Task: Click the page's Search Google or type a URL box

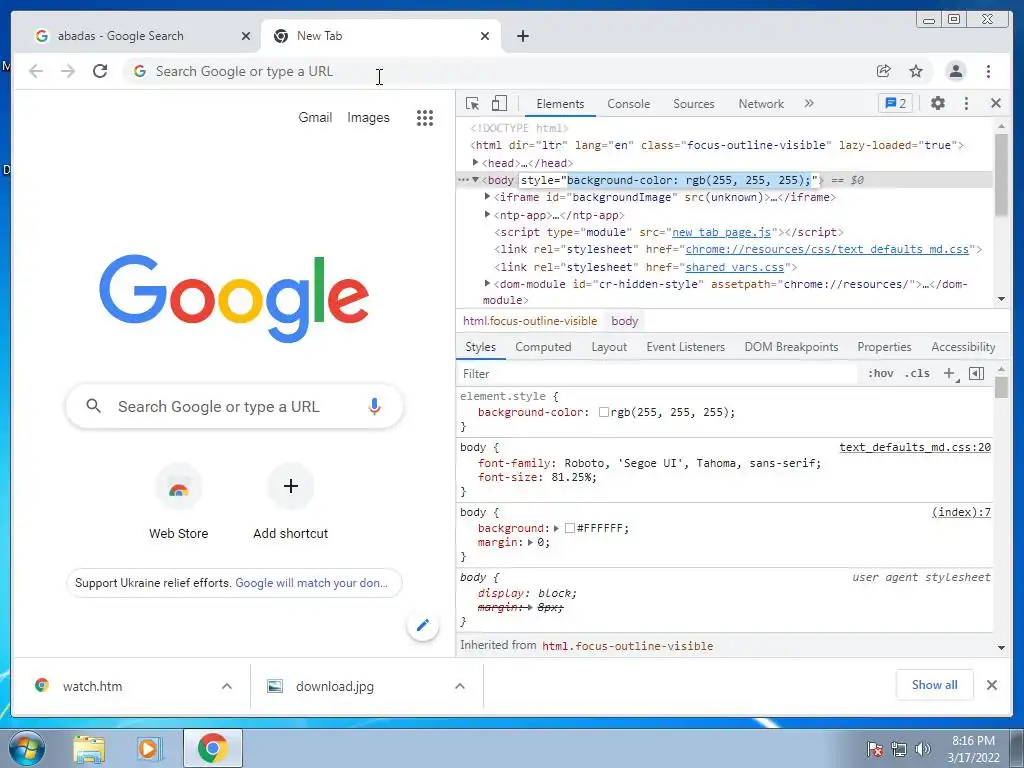Action: tap(234, 406)
